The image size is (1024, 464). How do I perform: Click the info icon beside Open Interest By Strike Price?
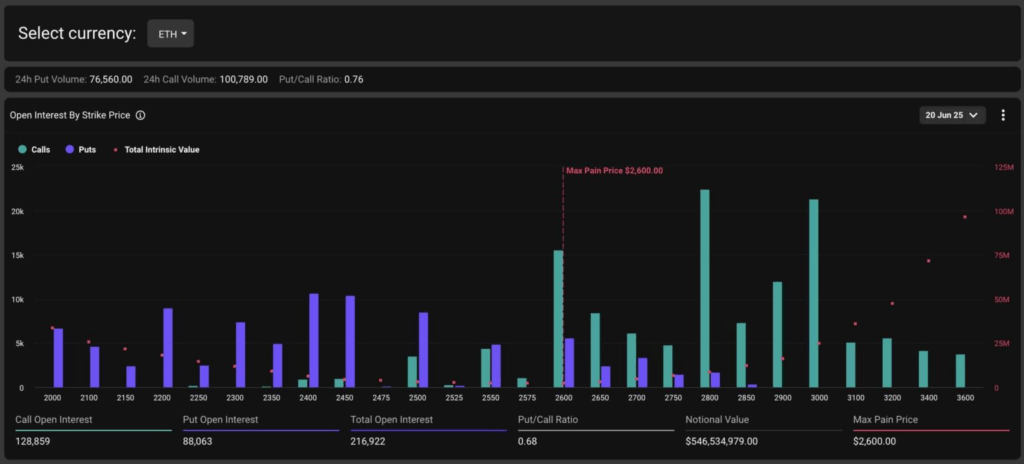click(141, 116)
